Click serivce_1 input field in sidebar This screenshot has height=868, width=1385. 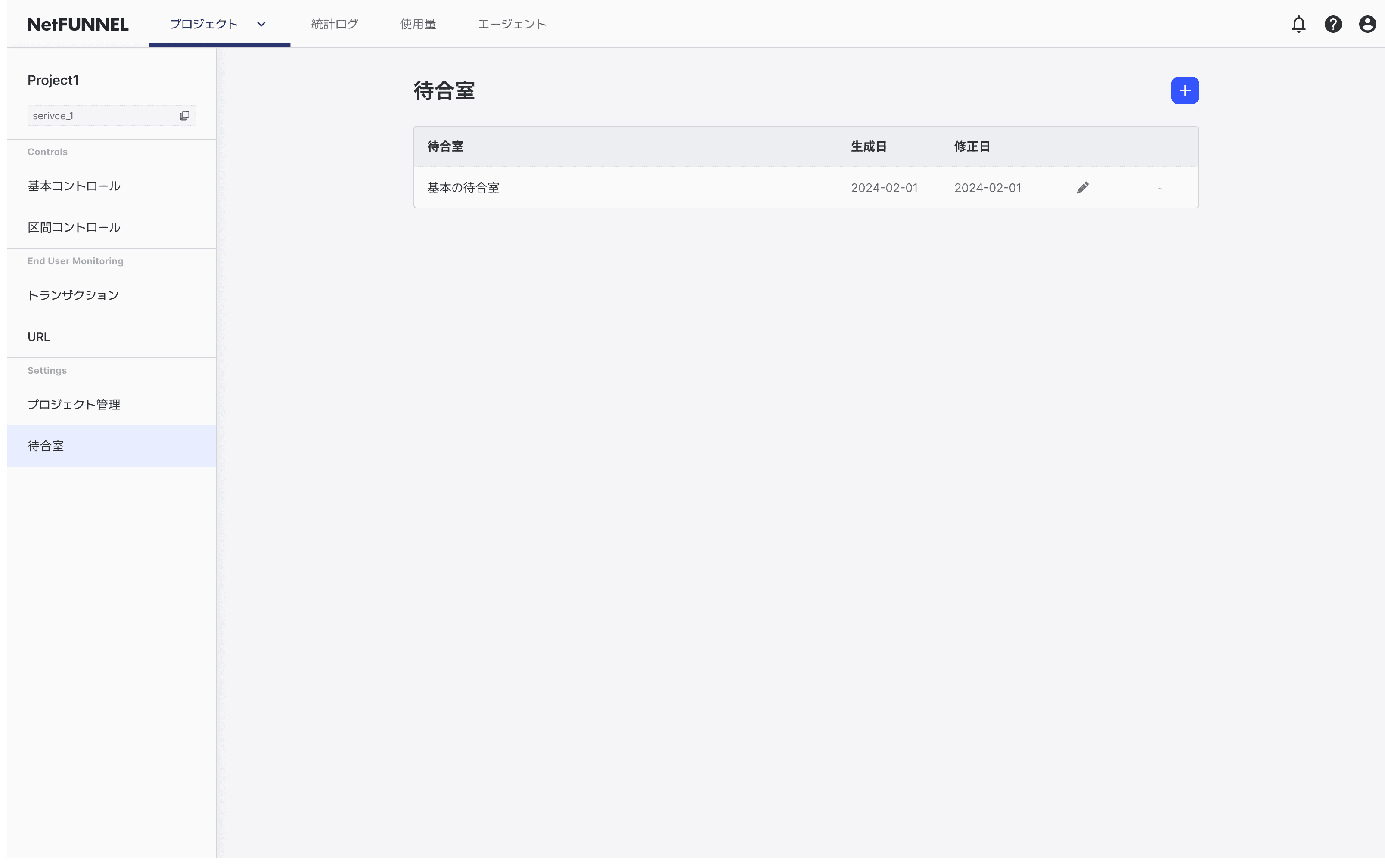tap(100, 115)
